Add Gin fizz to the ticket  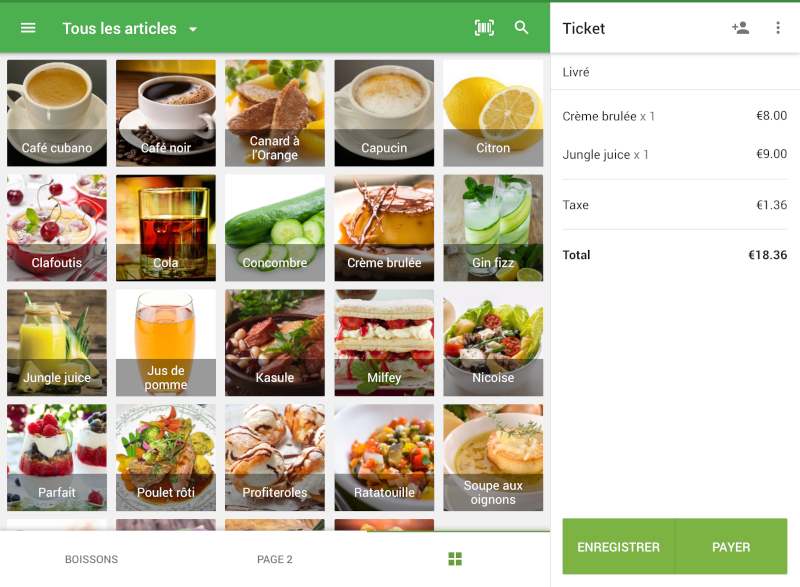tap(493, 227)
